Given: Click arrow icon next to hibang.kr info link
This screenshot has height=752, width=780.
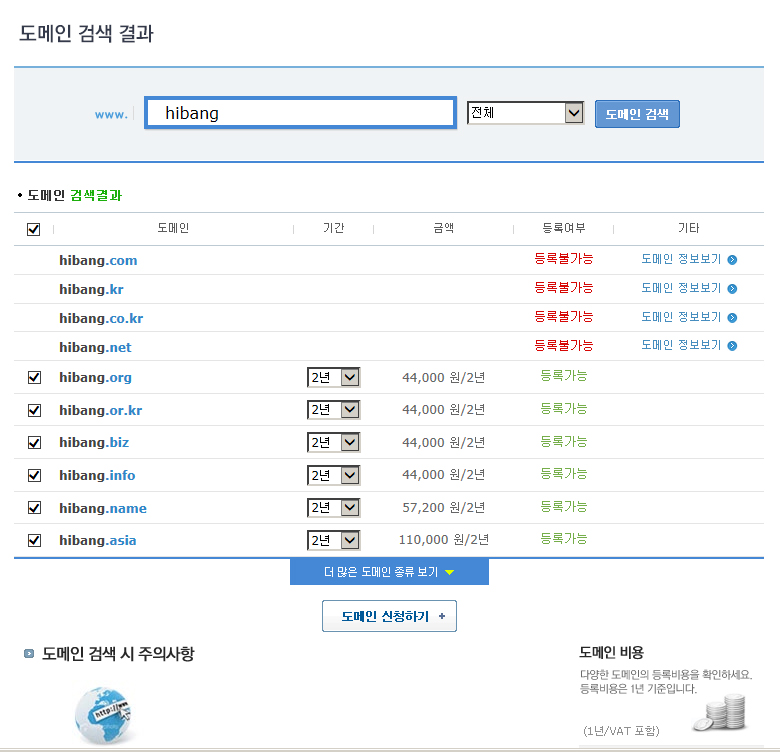Looking at the screenshot, I should pos(732,288).
